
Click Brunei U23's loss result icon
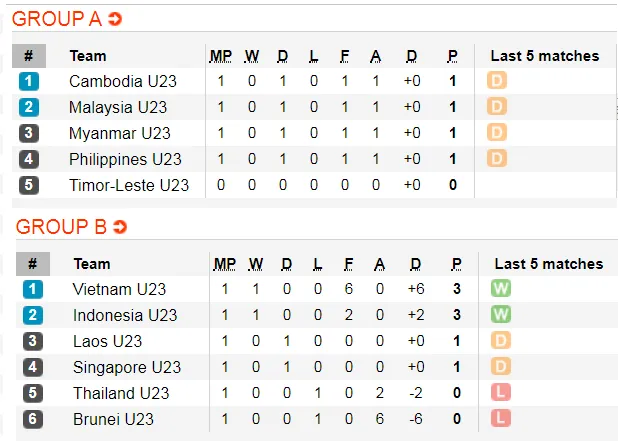click(x=501, y=419)
